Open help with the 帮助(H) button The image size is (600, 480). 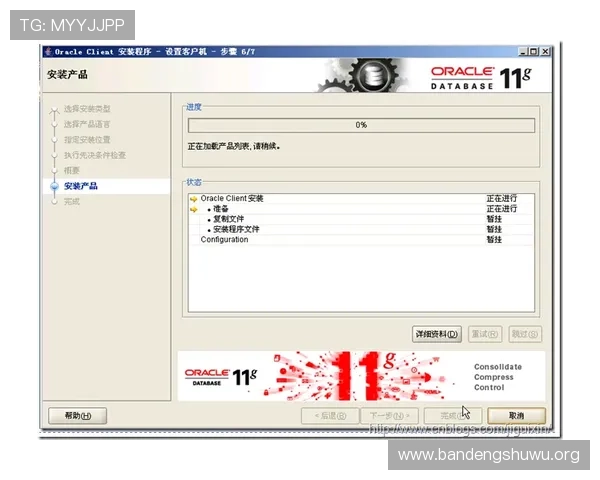point(77,415)
